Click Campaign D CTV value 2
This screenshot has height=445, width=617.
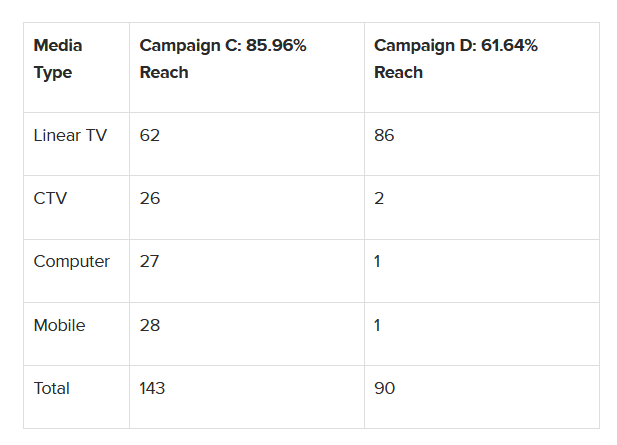click(379, 198)
